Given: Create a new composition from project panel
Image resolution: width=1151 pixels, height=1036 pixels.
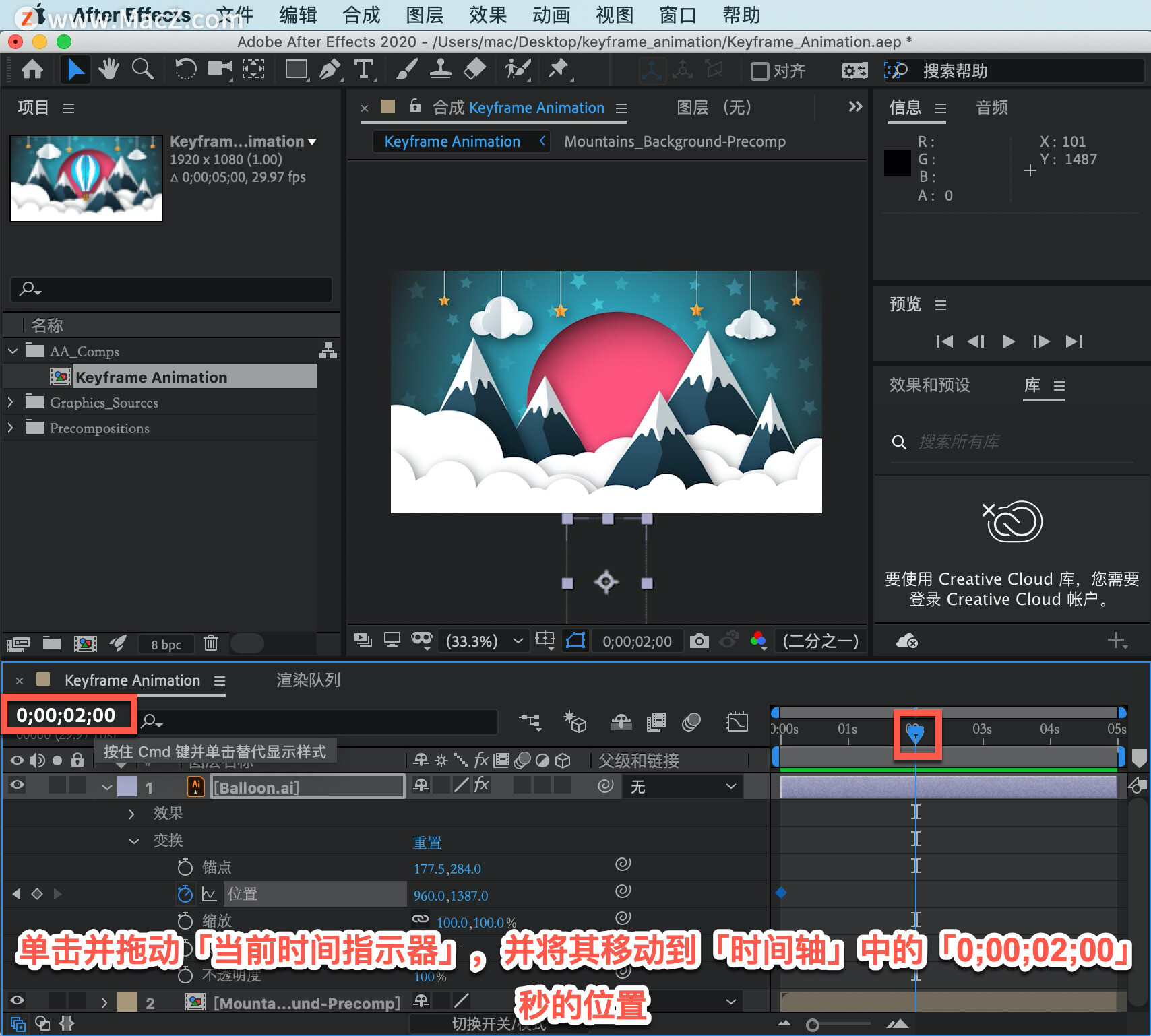Looking at the screenshot, I should point(85,643).
